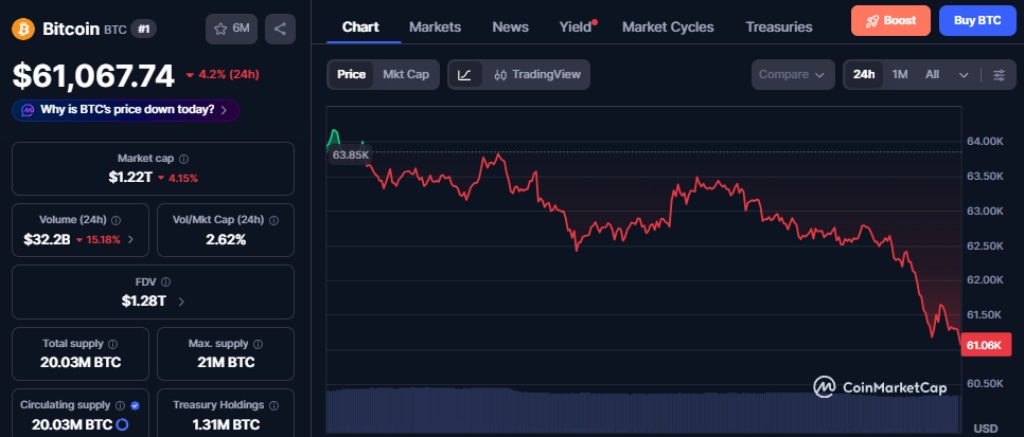This screenshot has width=1024, height=437.
Task: Select the 24h time range
Action: tap(863, 74)
